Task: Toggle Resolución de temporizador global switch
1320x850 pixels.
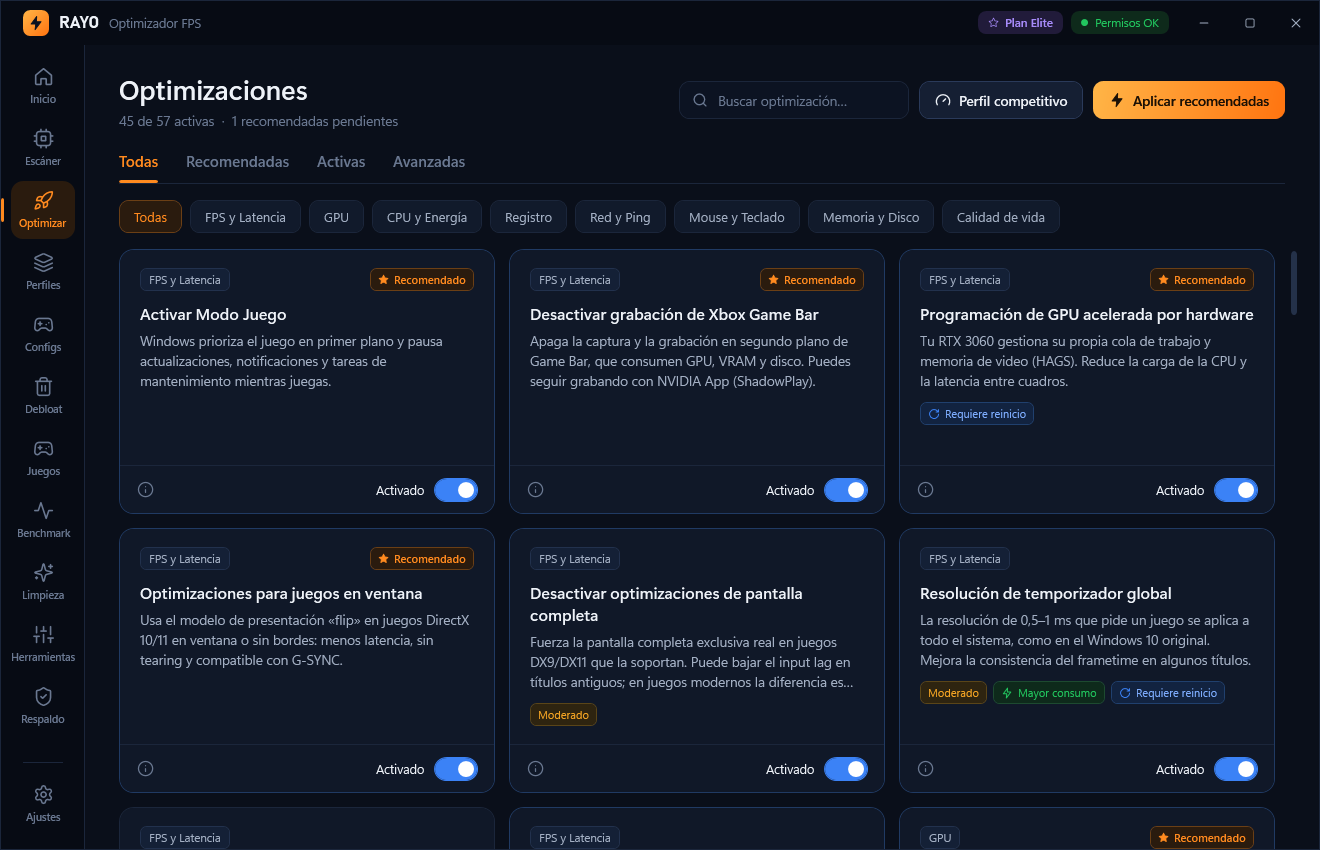Action: [1236, 769]
